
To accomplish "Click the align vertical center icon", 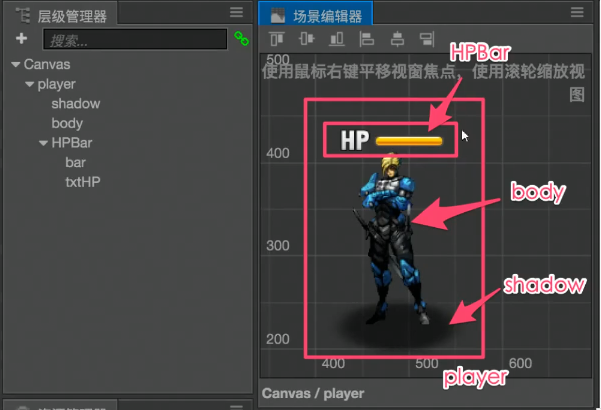I will [x=307, y=39].
